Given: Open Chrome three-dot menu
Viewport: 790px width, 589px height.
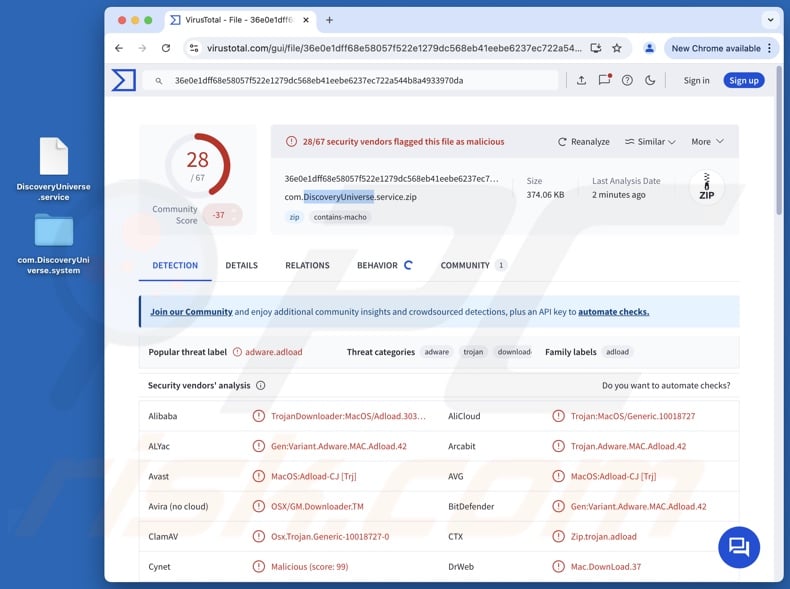Looking at the screenshot, I should (x=769, y=48).
